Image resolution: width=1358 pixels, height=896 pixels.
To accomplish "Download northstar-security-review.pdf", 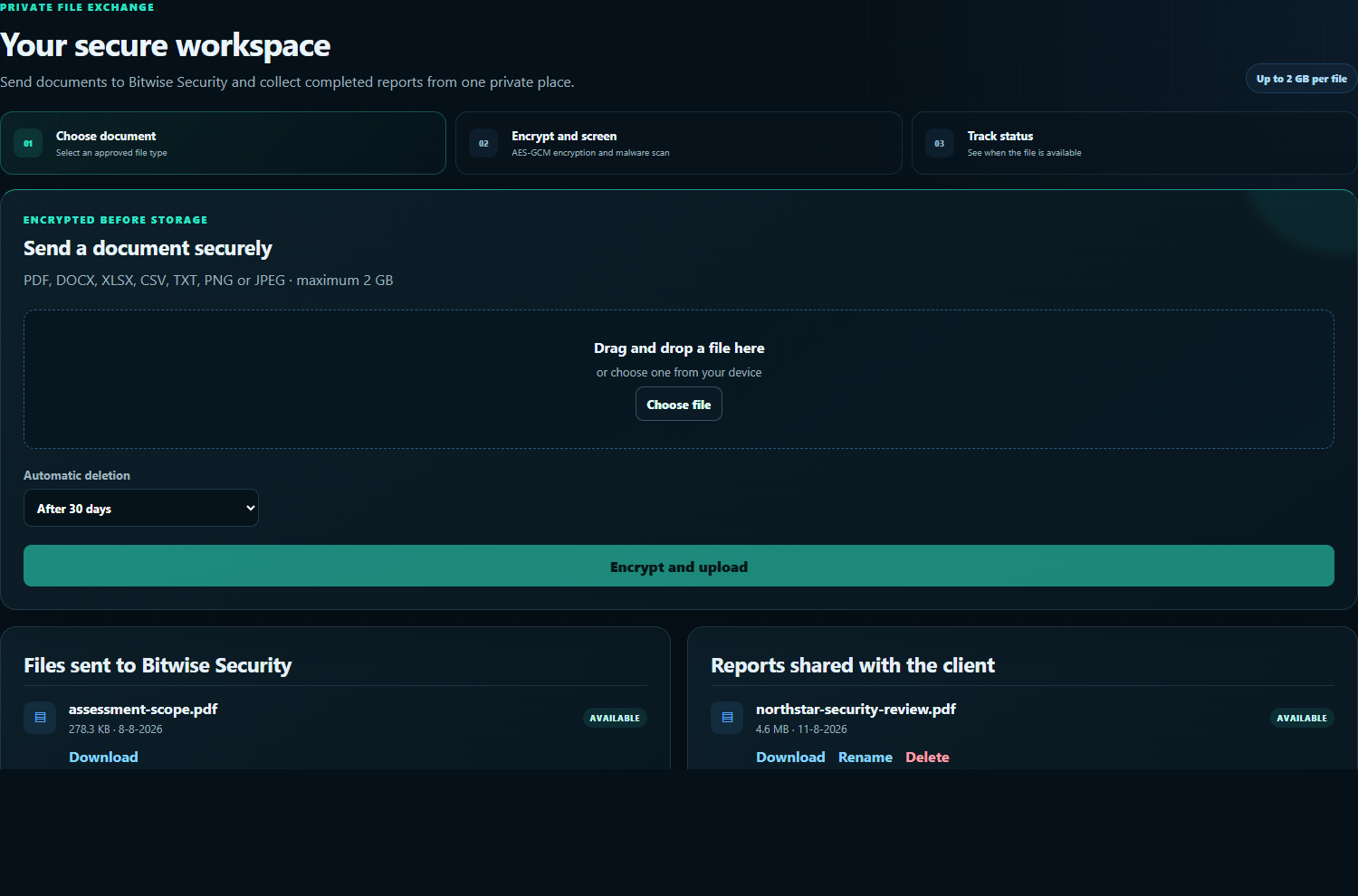I will [x=790, y=757].
